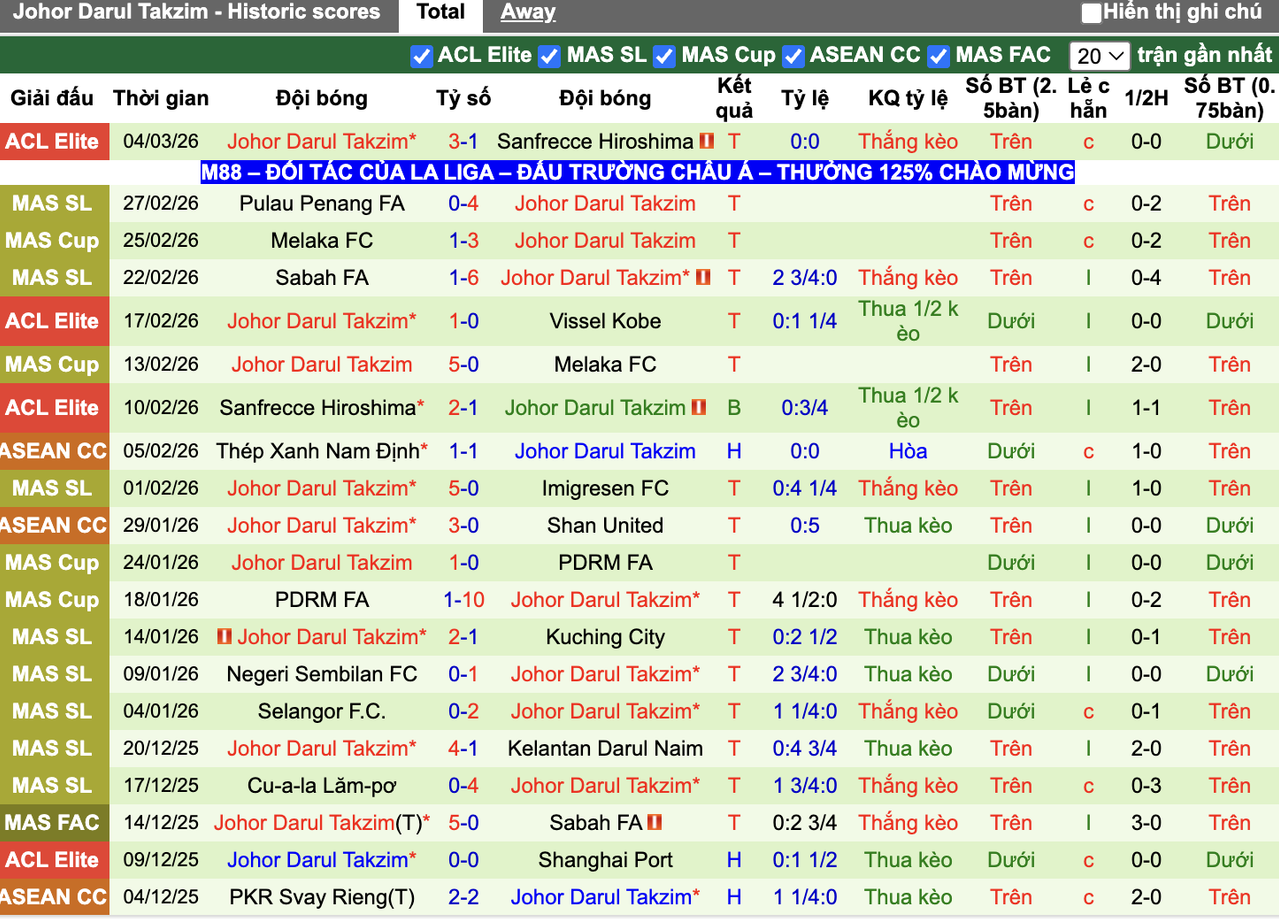The width and height of the screenshot is (1279, 922).
Task: Open Shanghai Port team page
Action: (x=605, y=859)
